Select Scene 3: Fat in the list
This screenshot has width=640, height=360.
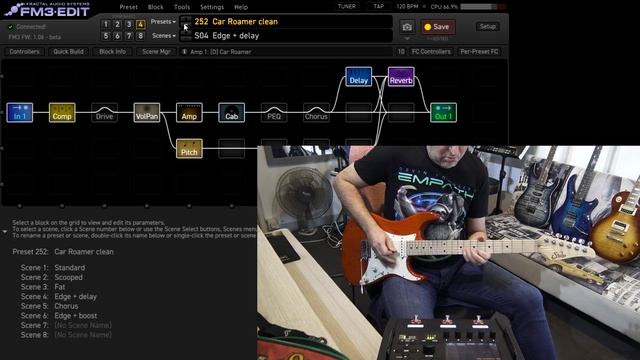coord(43,287)
